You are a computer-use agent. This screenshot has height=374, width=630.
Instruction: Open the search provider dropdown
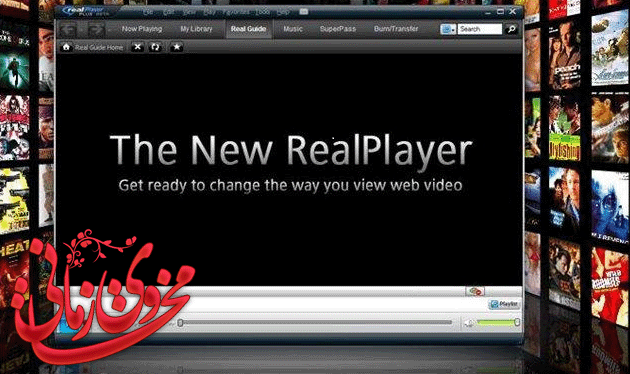click(448, 29)
